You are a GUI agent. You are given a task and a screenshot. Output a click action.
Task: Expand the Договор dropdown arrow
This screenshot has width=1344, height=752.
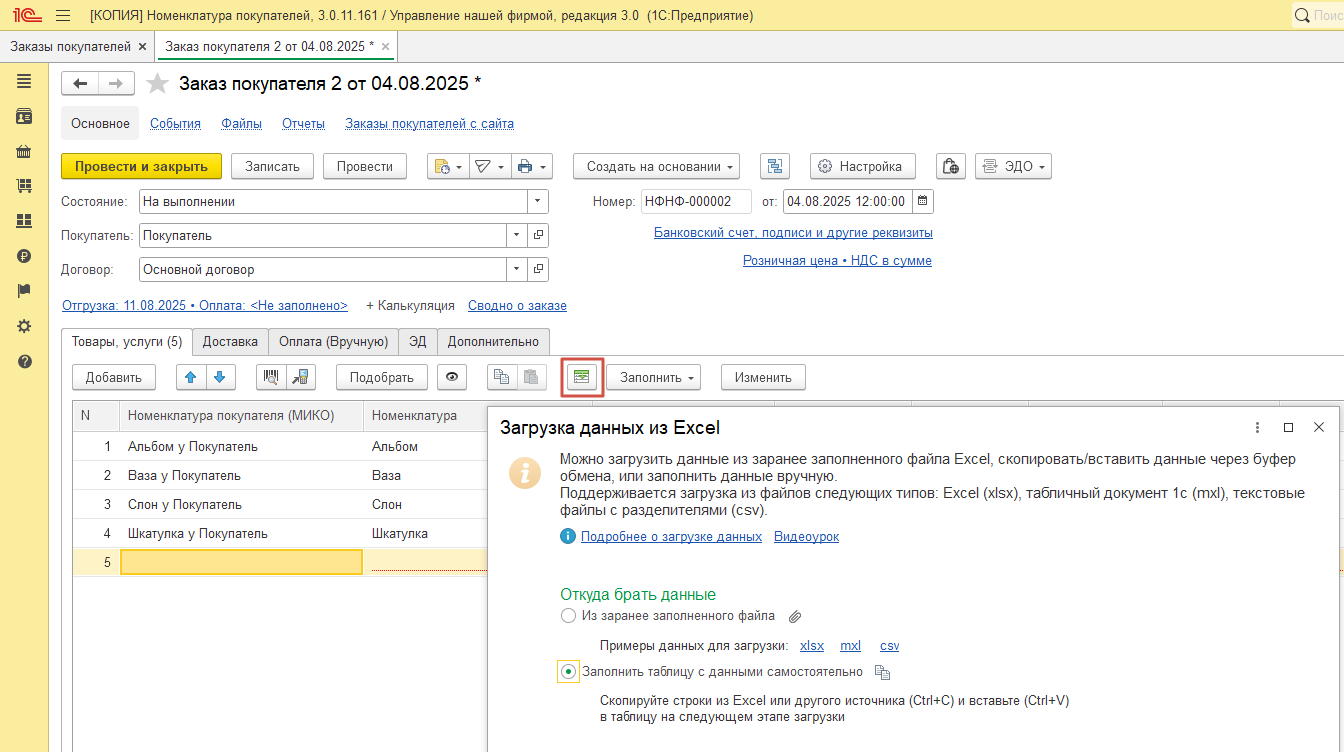tap(517, 270)
